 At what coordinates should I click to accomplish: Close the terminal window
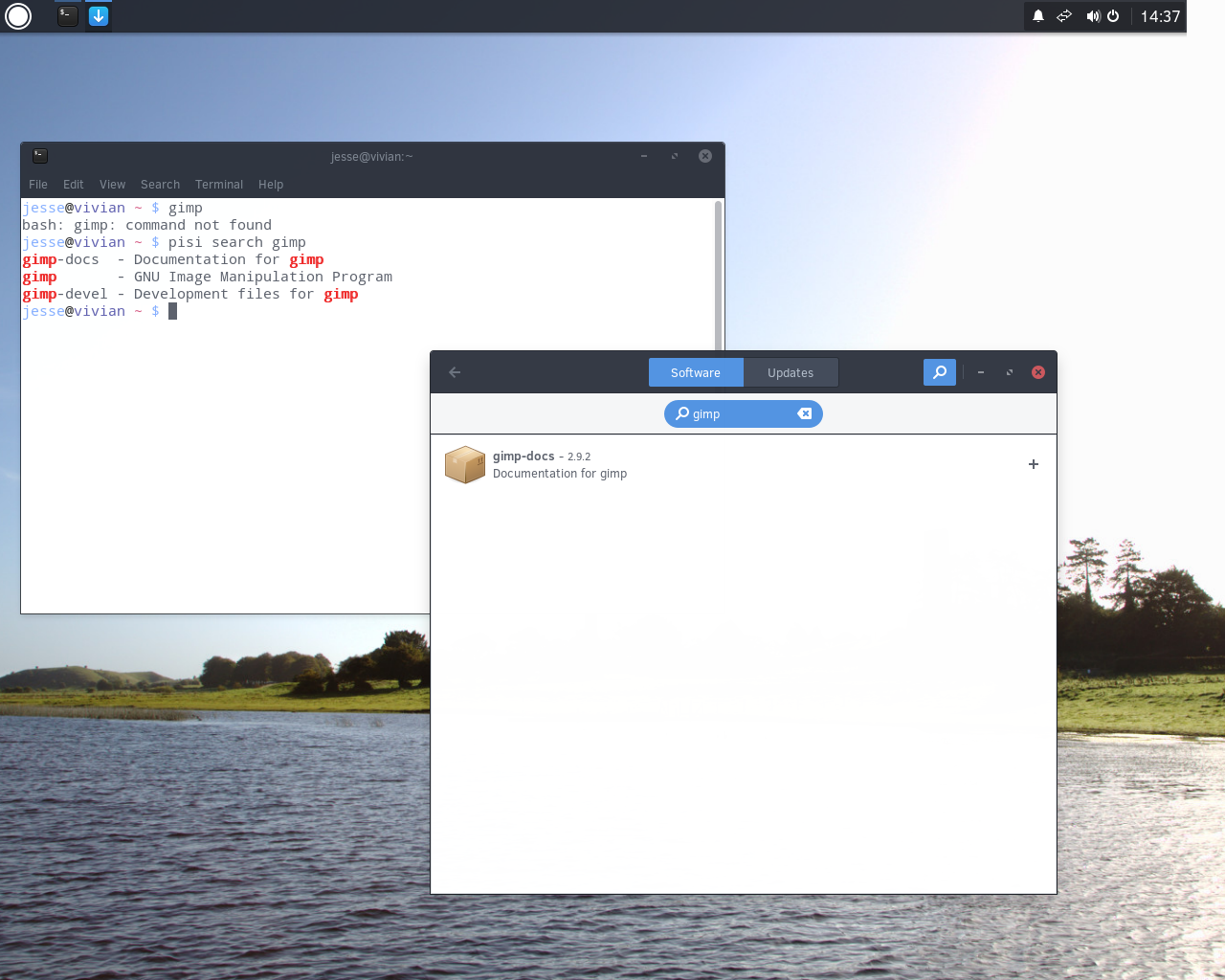point(705,156)
